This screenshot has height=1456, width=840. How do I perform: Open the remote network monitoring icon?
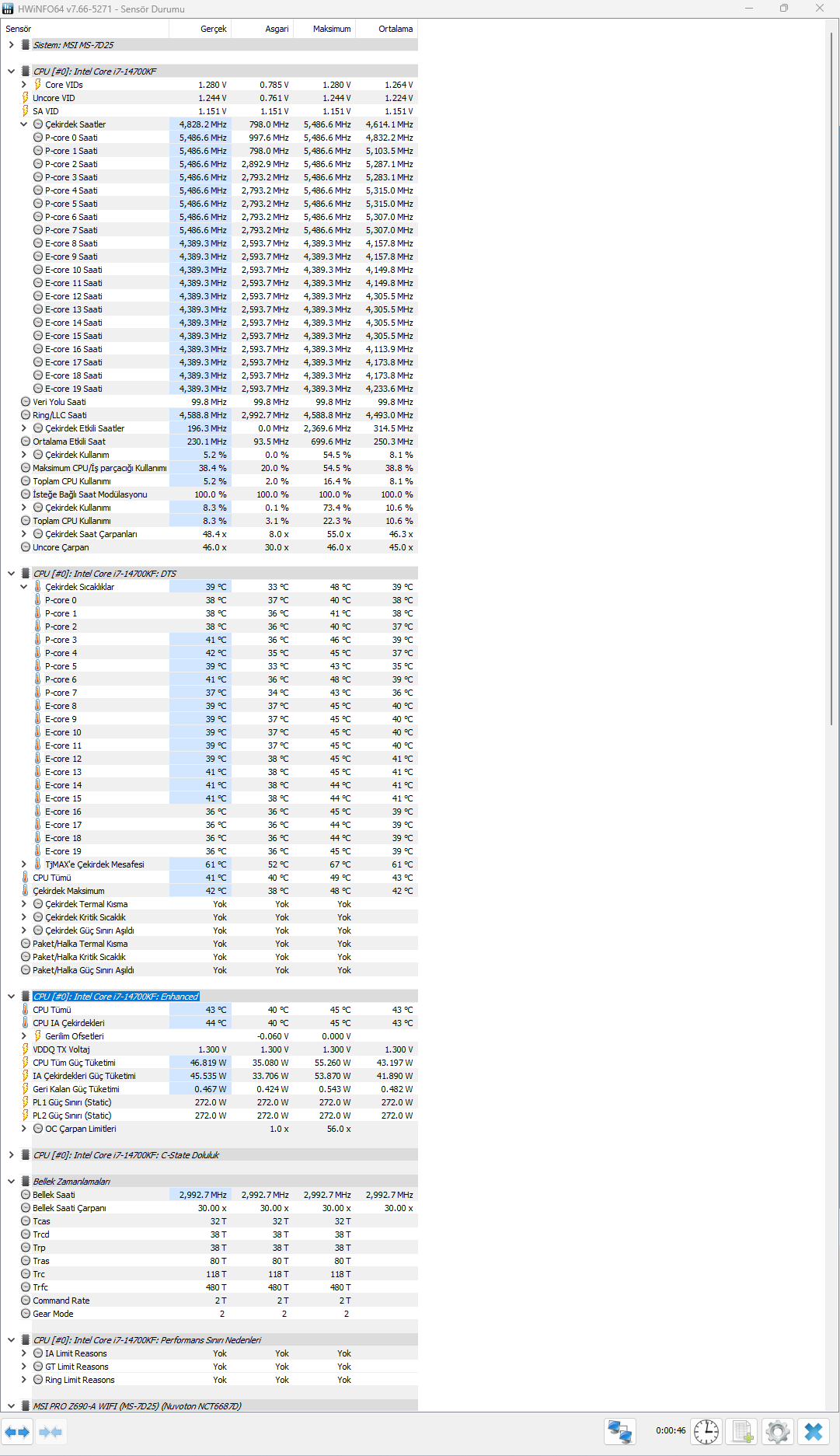[619, 1431]
